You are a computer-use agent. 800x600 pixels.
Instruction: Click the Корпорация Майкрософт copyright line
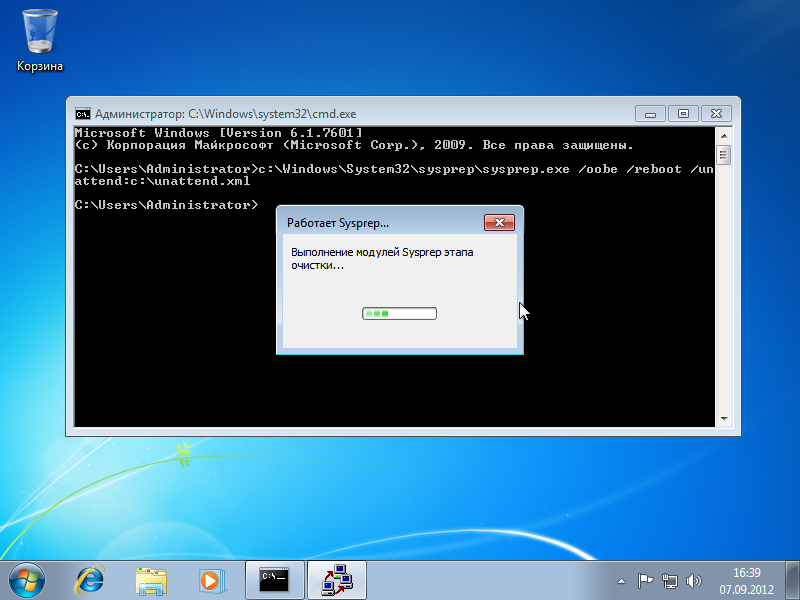(354, 145)
